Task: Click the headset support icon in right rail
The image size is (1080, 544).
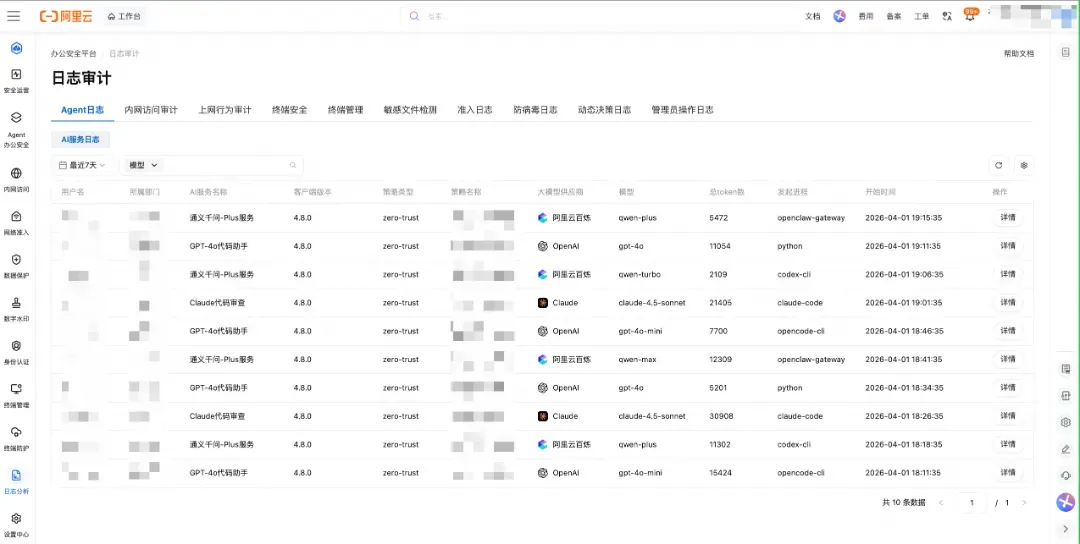Action: coord(1066,475)
